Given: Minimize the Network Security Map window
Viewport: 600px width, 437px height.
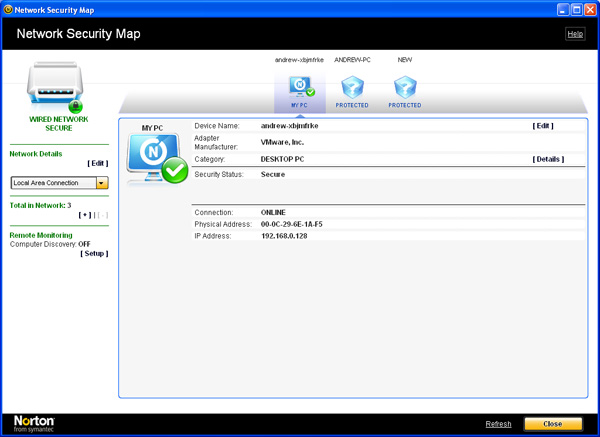Looking at the screenshot, I should pyautogui.click(x=563, y=10).
